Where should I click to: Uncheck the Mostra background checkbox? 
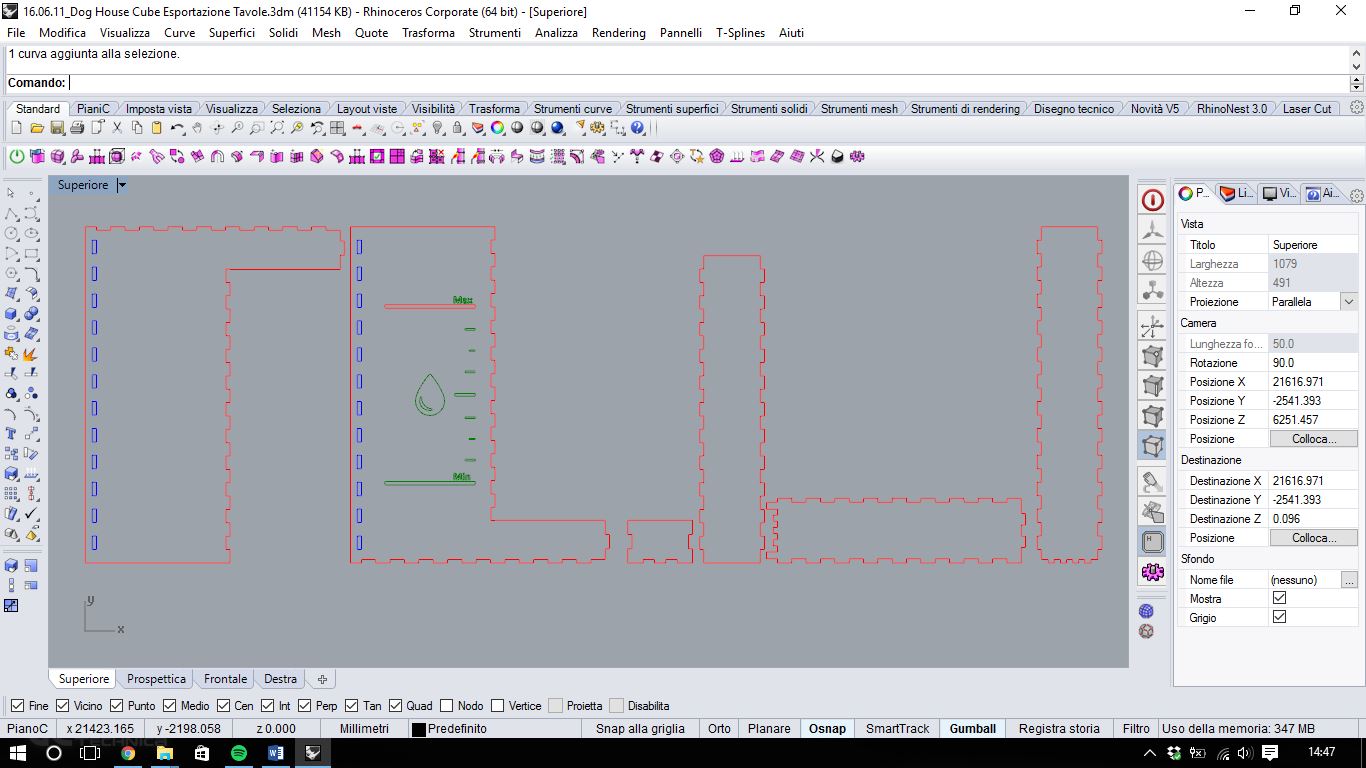(x=1279, y=598)
